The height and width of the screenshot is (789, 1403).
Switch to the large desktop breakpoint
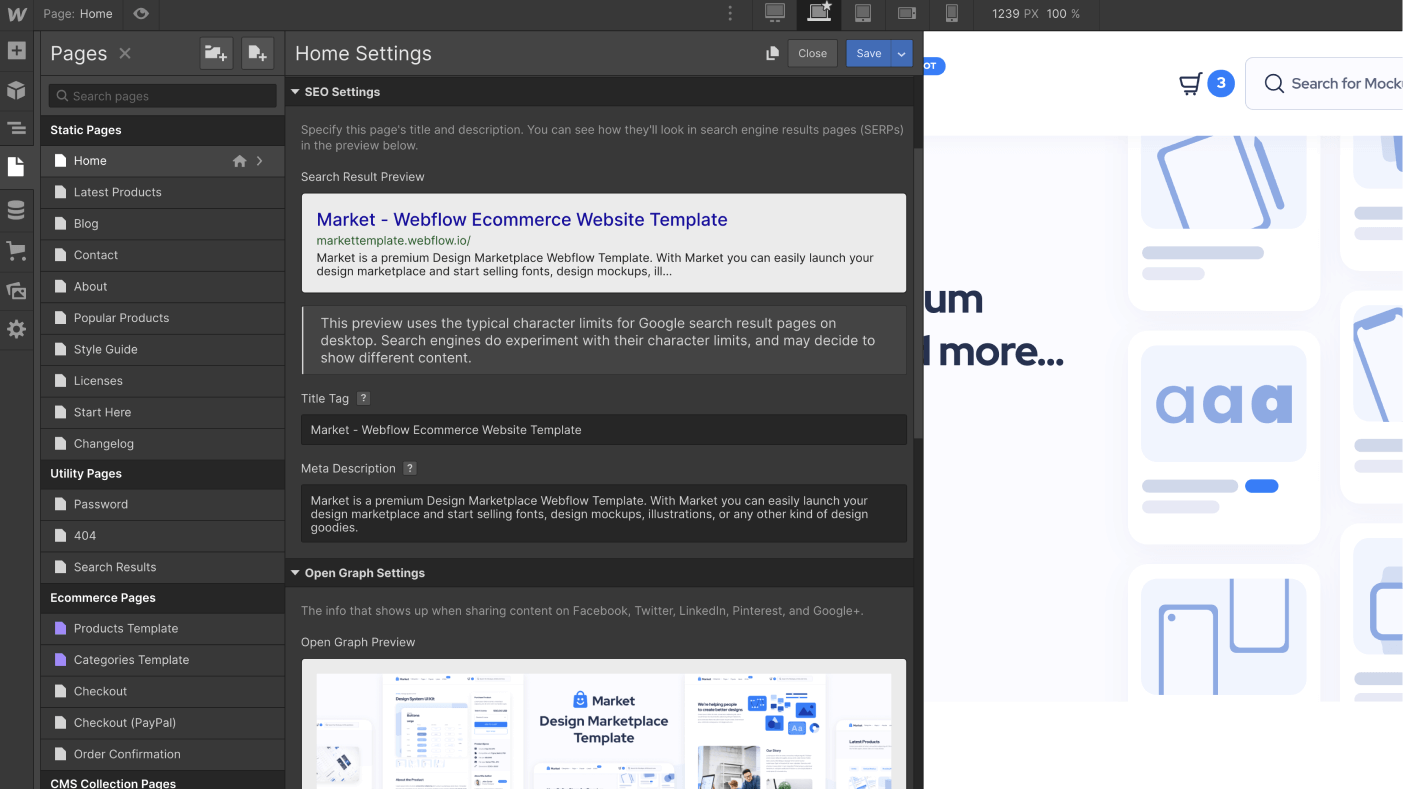[x=774, y=13]
